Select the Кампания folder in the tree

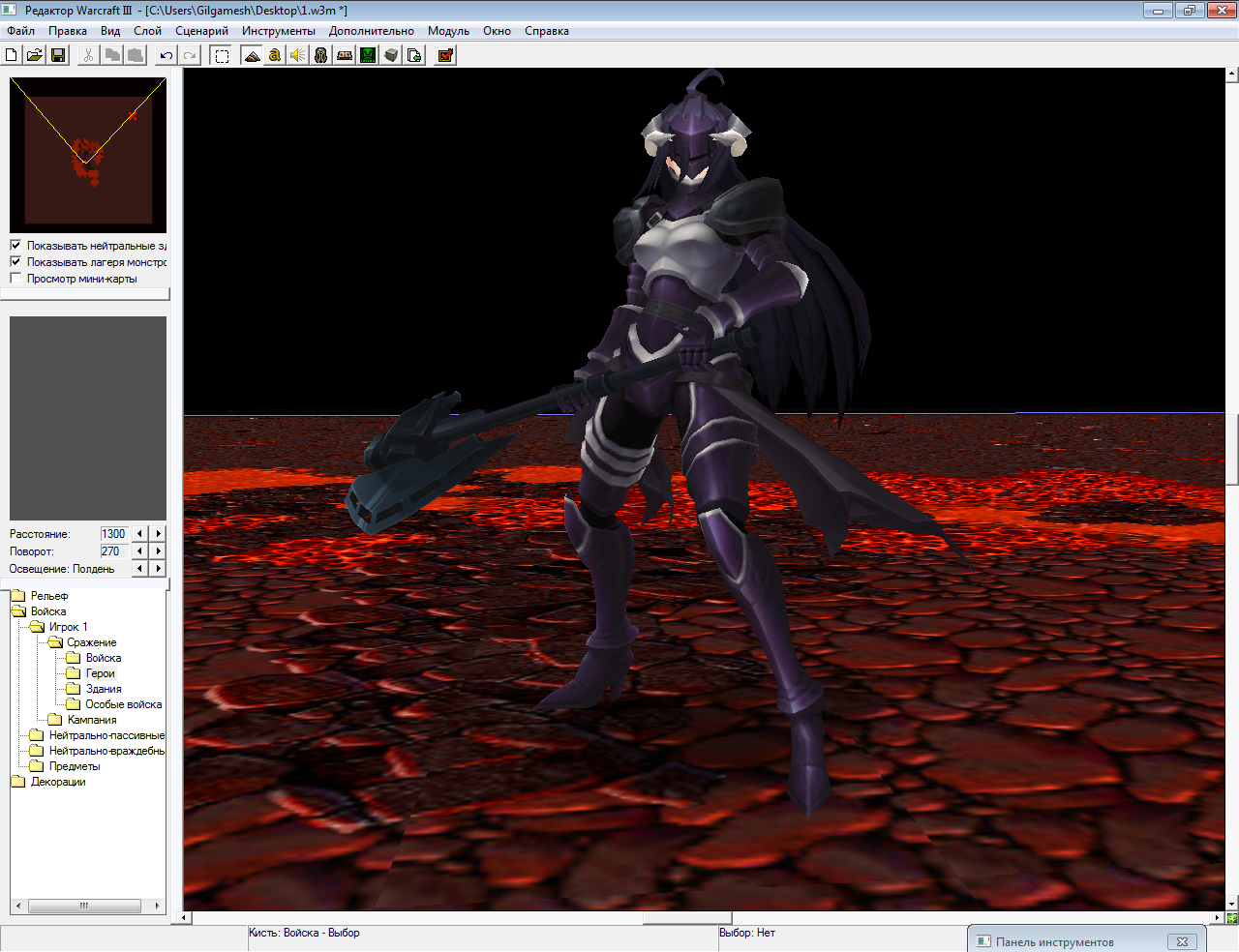pos(92,720)
